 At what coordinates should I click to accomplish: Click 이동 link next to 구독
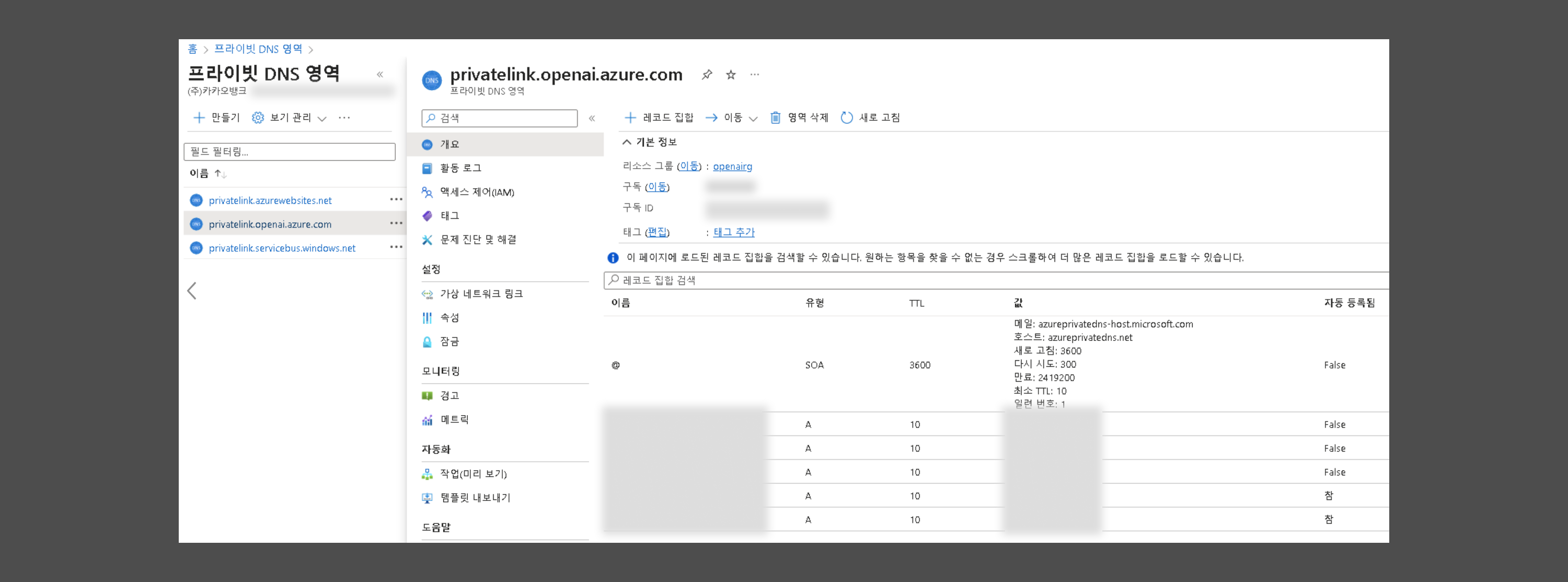pyautogui.click(x=657, y=187)
